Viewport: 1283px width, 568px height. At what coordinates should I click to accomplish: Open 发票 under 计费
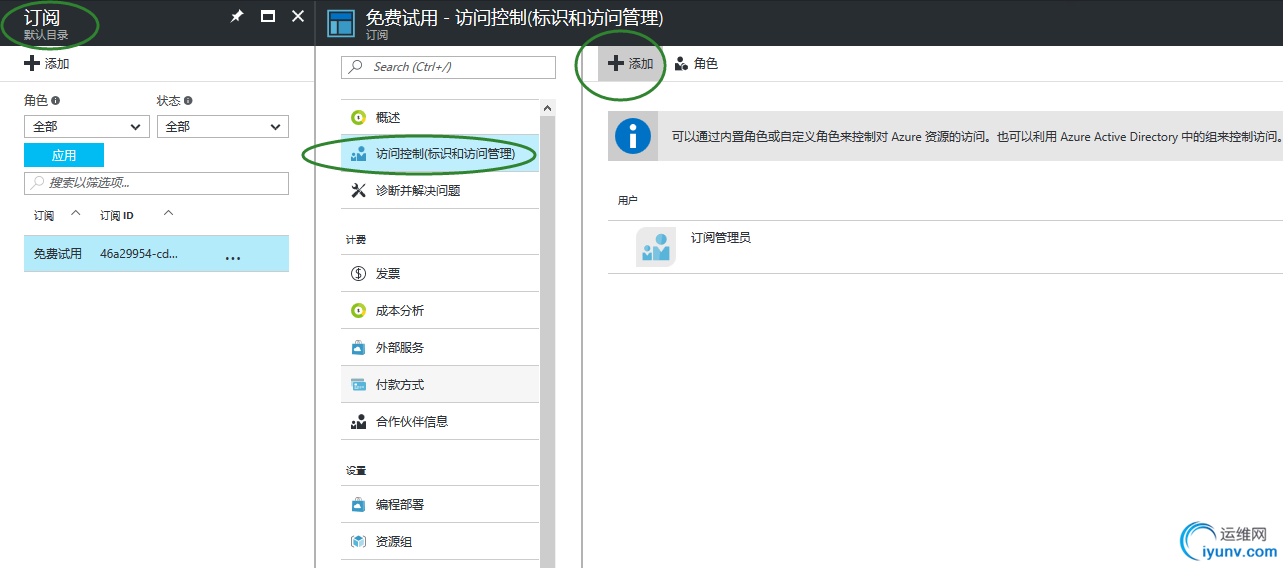click(440, 273)
